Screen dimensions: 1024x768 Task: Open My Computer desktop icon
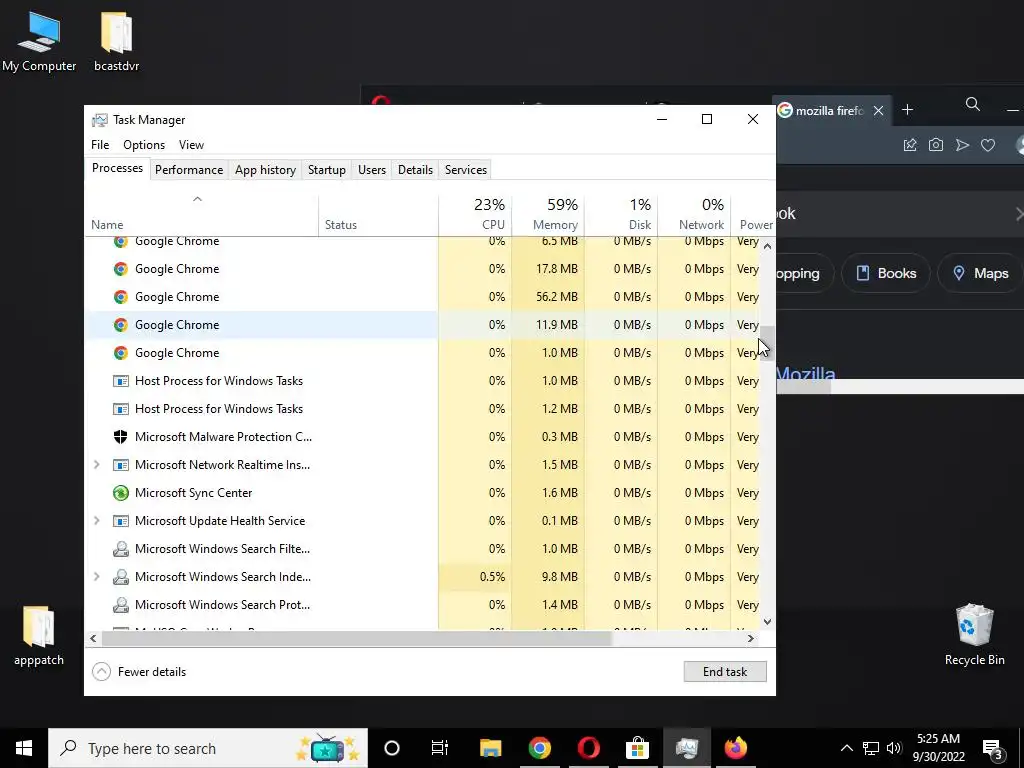39,40
